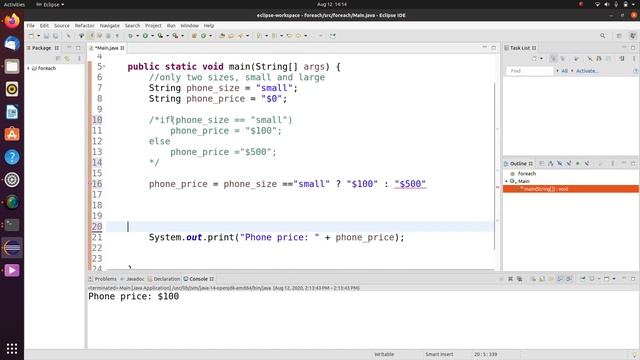Open Show Applications grid in dock

click(12, 349)
